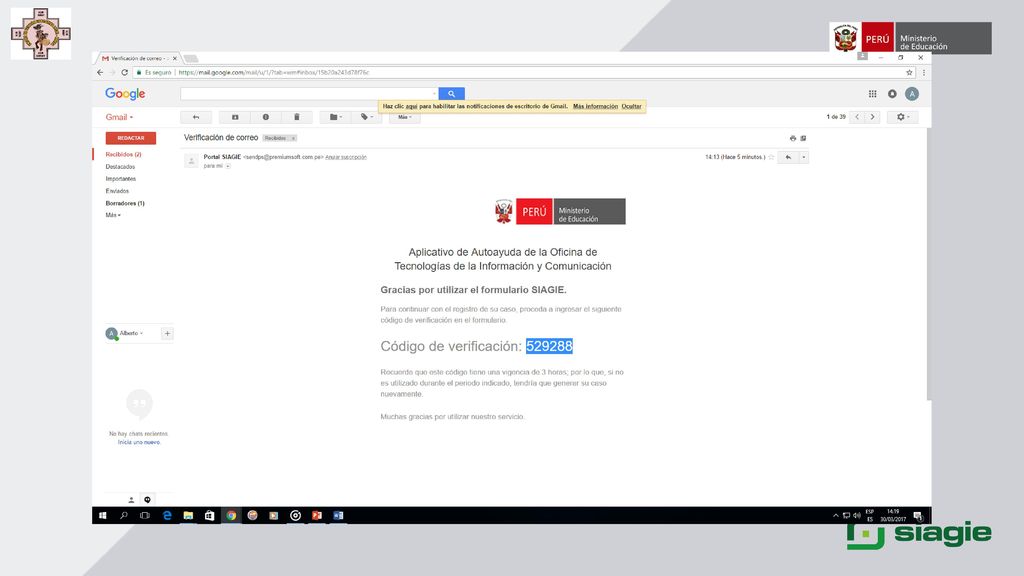The width and height of the screenshot is (1024, 576).
Task: Click the browser address bar URL
Action: pos(274,72)
